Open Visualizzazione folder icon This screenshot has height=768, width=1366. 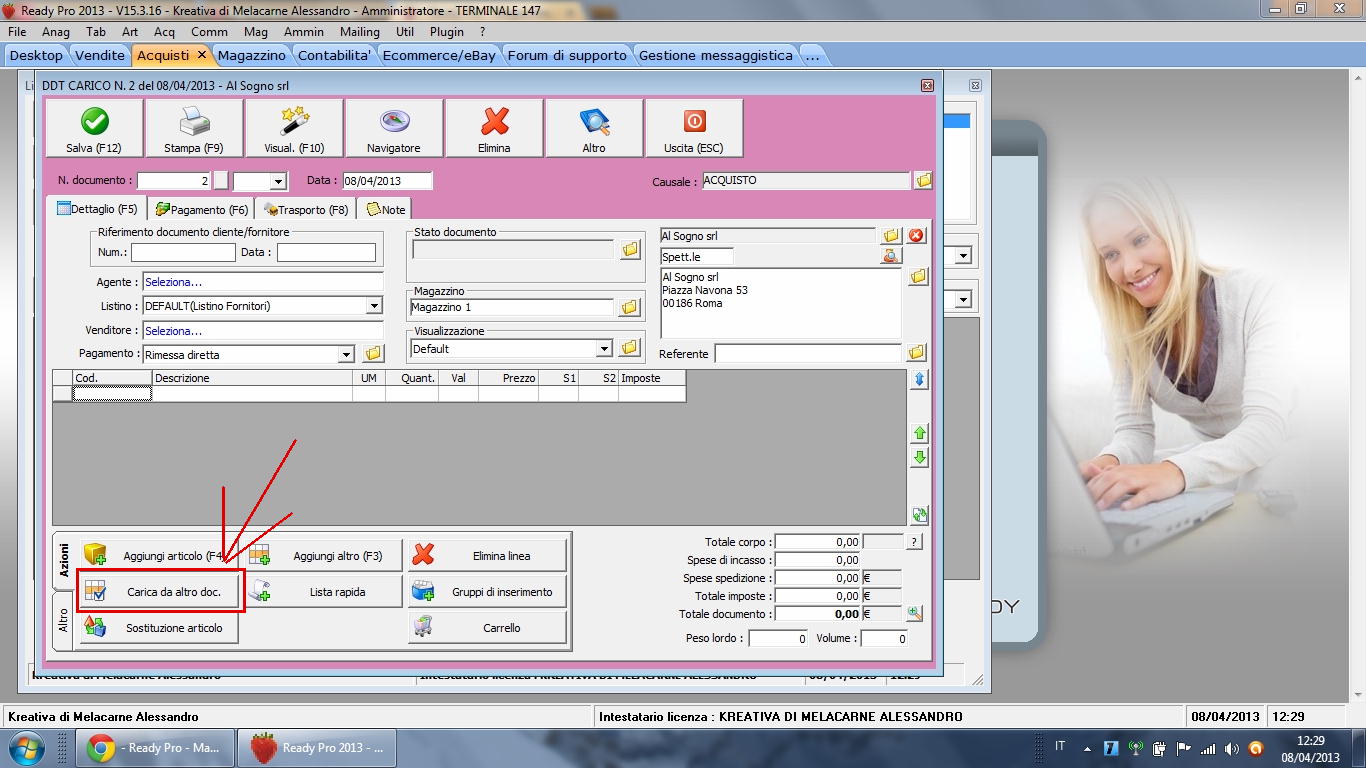click(x=630, y=348)
